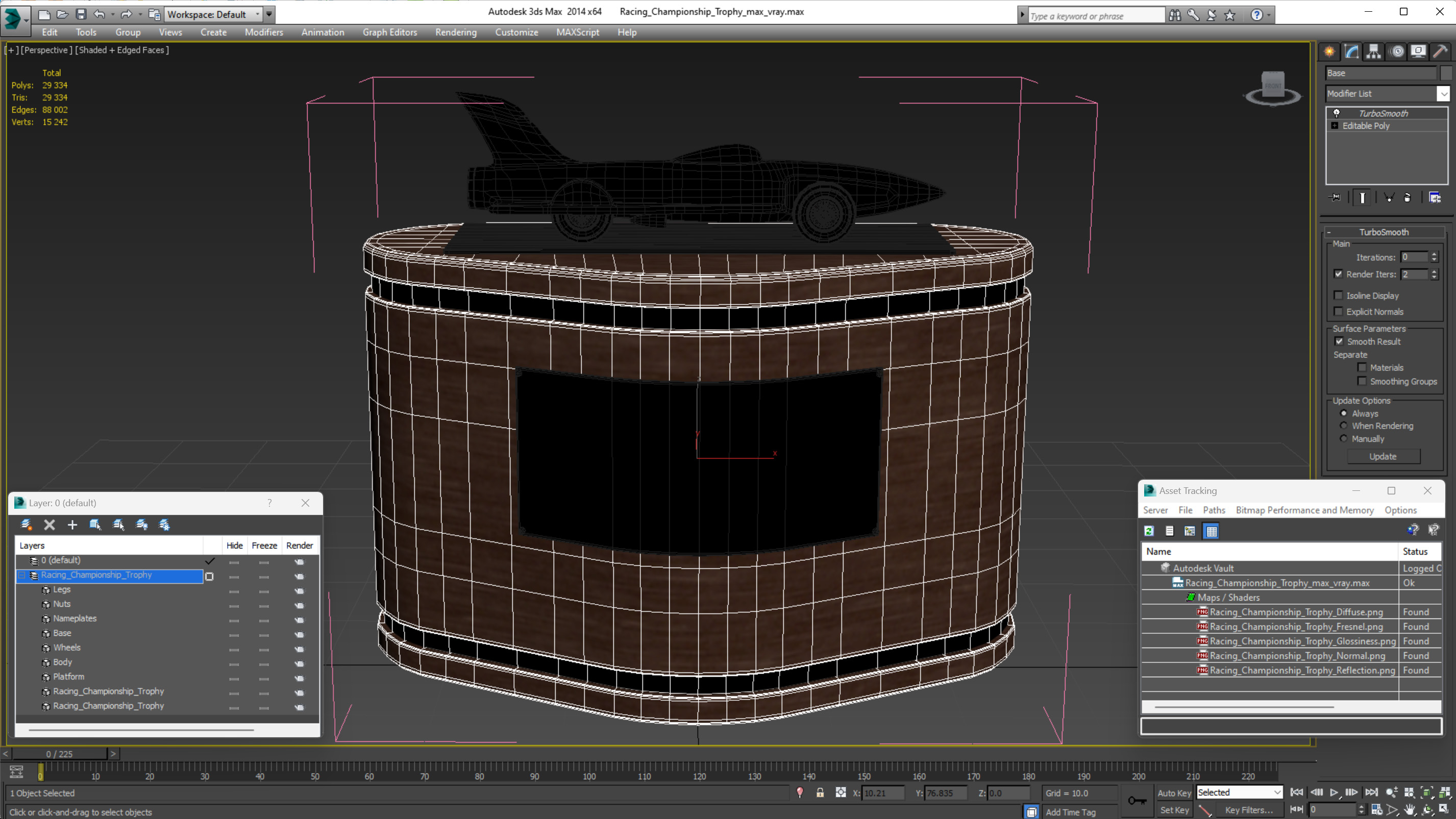Click the Layer dialog horizontal scrollbar
Viewport: 1456px width, 819px height.
pos(141,730)
